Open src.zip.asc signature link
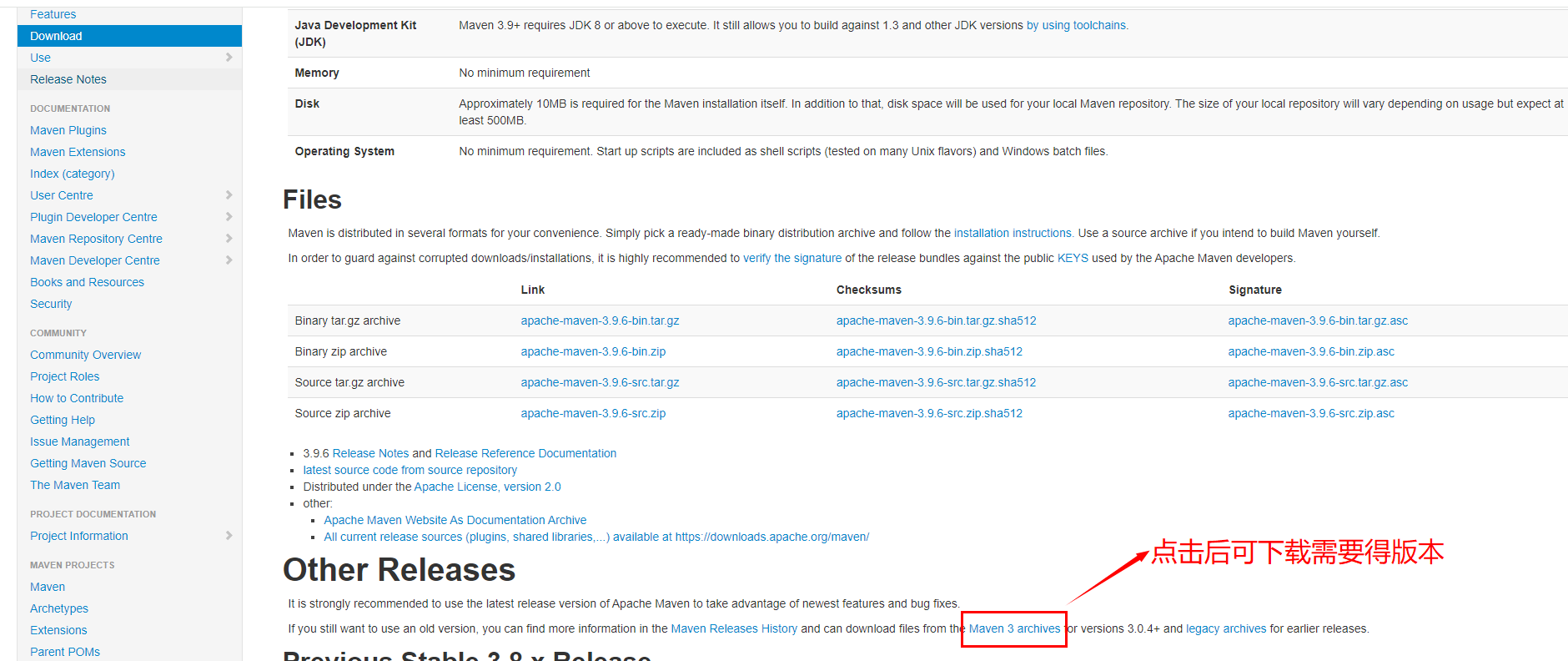The height and width of the screenshot is (661, 1568). (1311, 413)
